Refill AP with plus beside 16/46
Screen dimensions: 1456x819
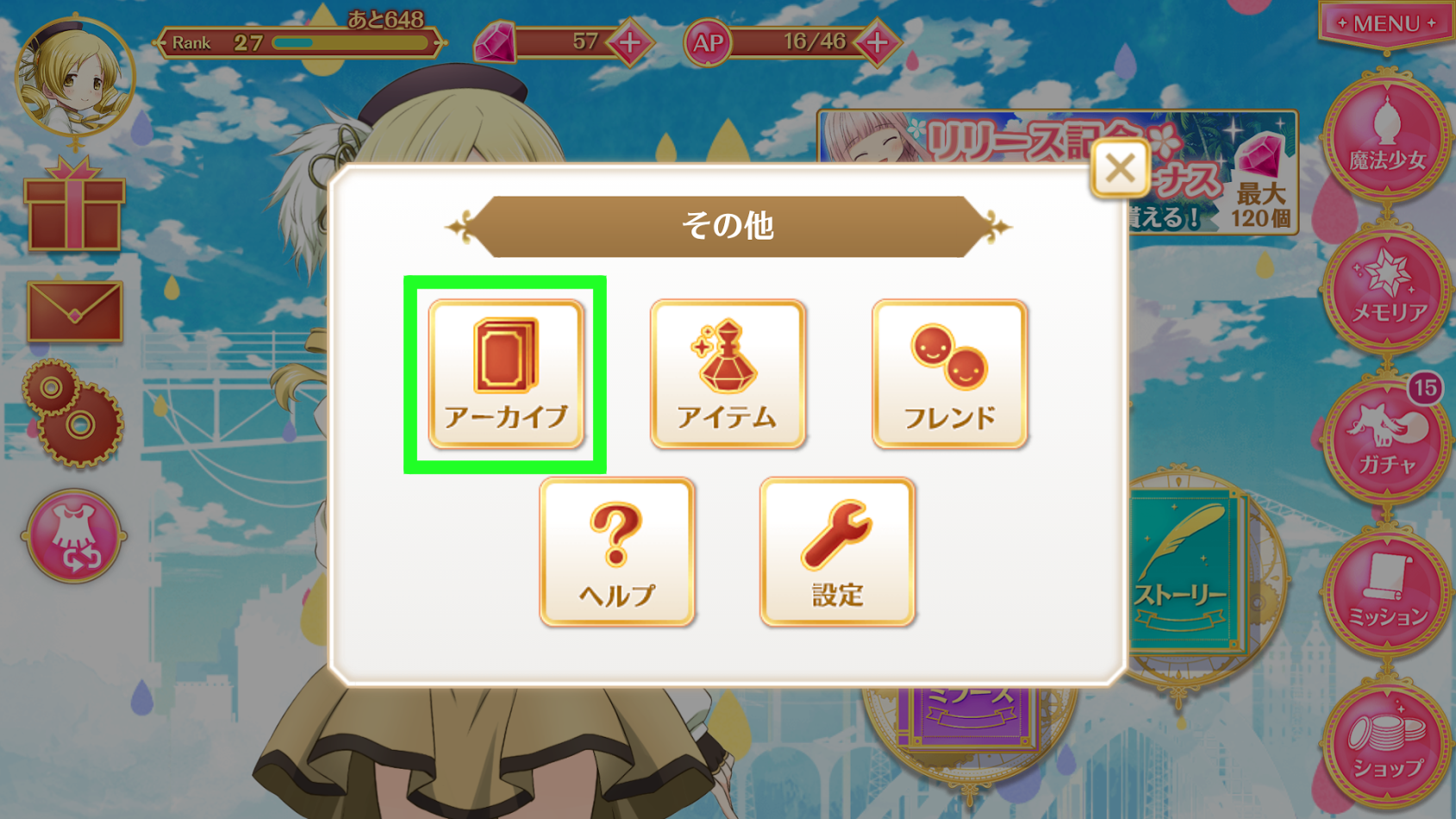coord(878,42)
